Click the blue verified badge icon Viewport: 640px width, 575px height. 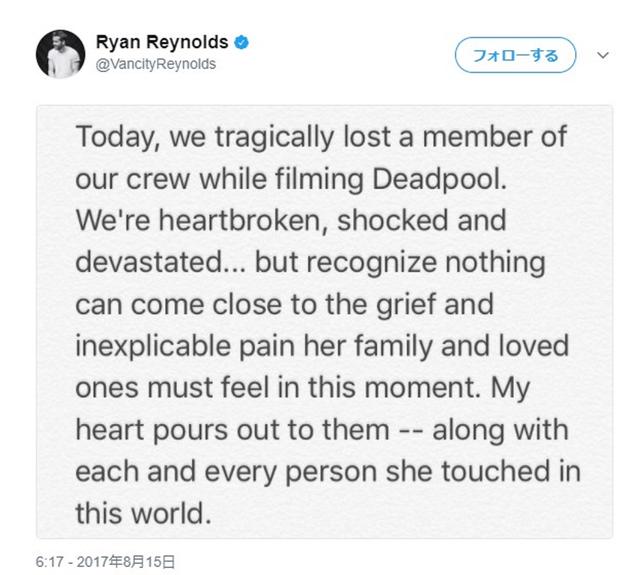241,42
